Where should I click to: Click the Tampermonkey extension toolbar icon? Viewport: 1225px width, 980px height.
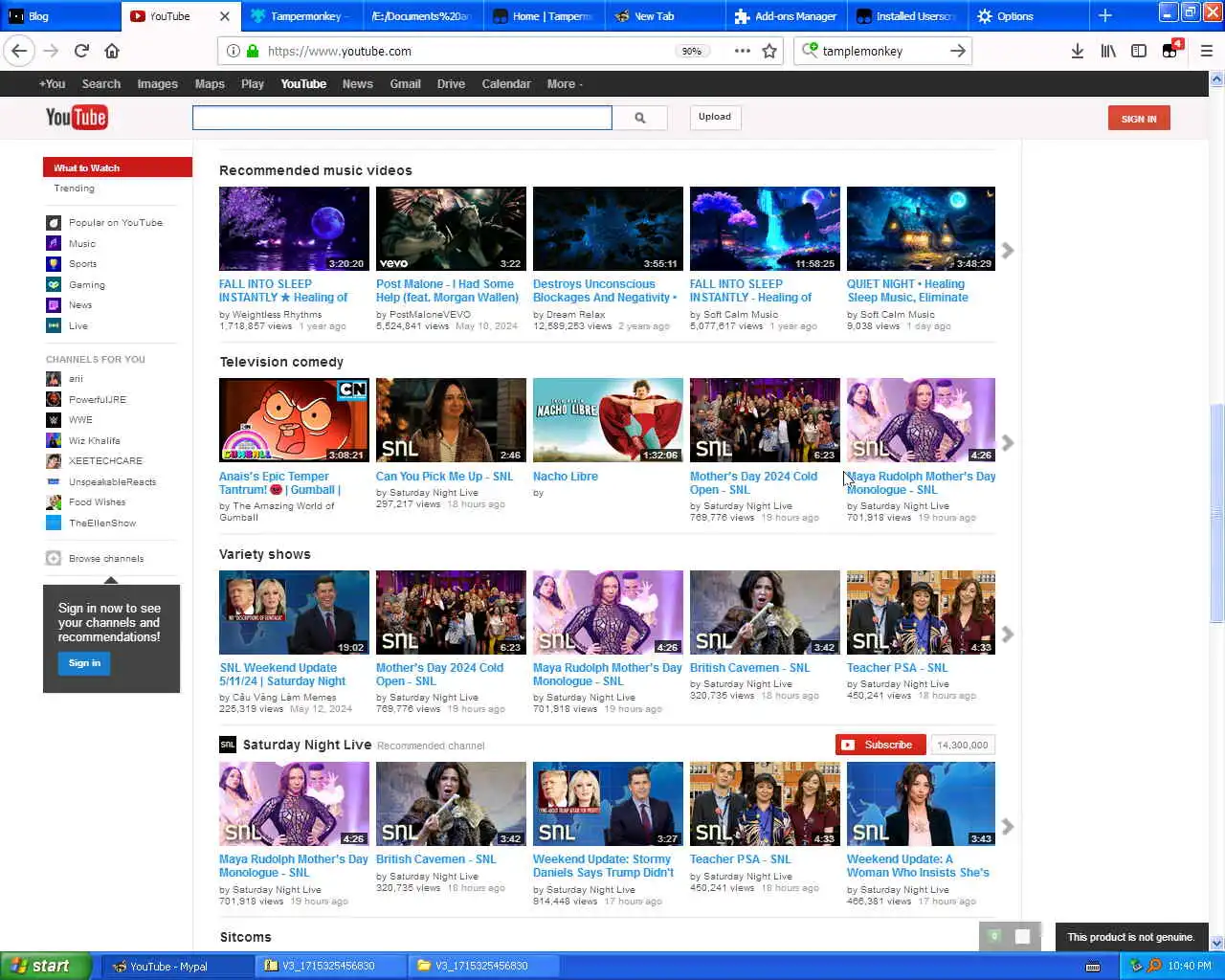[1170, 51]
